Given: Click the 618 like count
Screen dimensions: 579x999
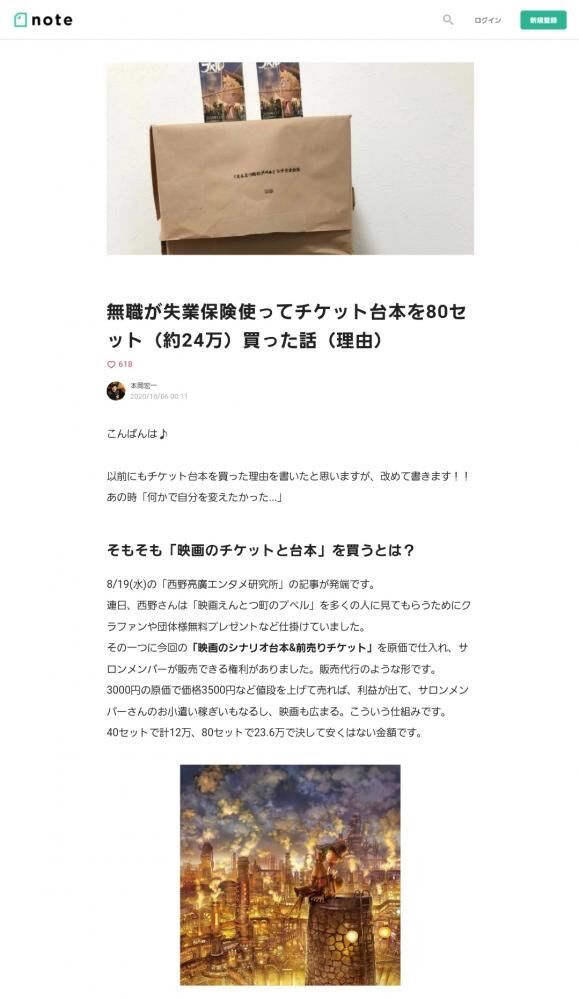Looking at the screenshot, I should [125, 364].
